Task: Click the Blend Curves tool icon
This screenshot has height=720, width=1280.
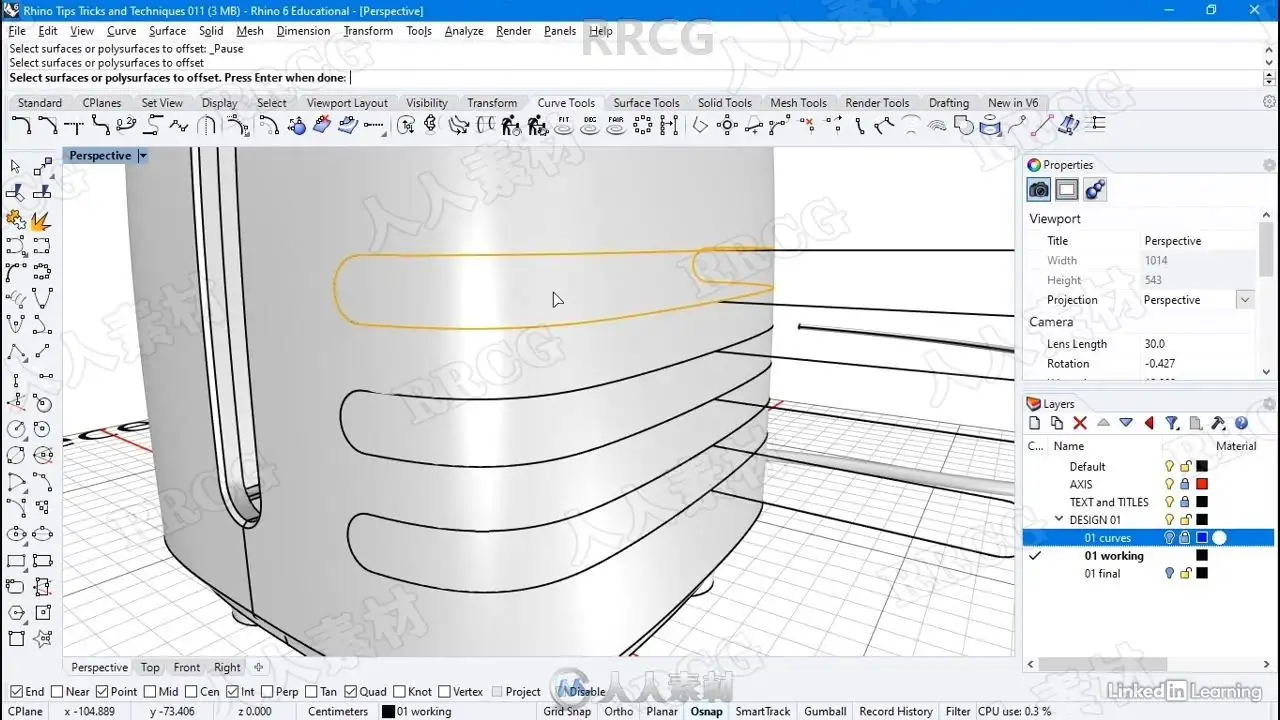Action: pyautogui.click(x=100, y=125)
